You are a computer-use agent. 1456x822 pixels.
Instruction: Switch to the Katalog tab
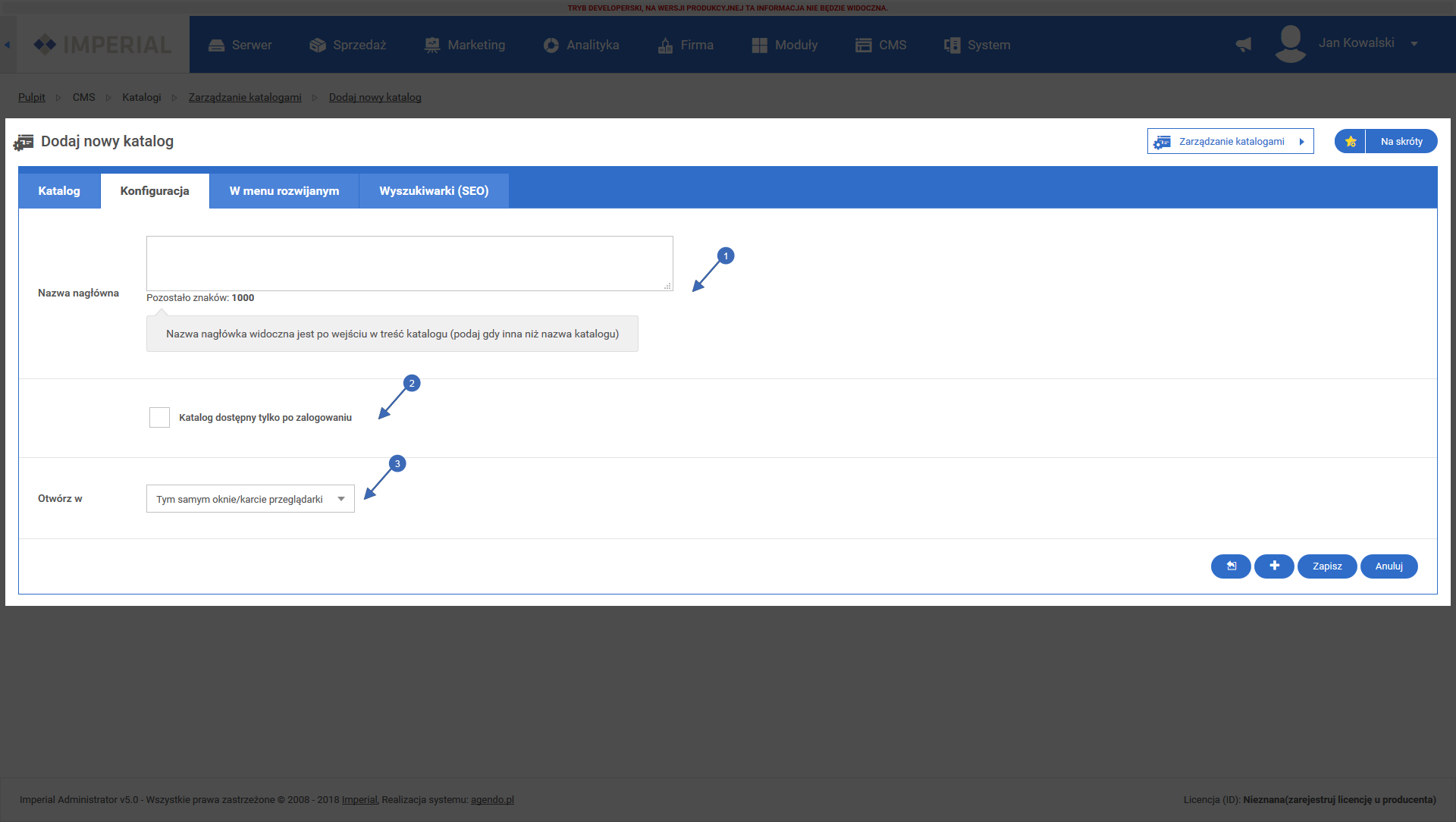59,191
